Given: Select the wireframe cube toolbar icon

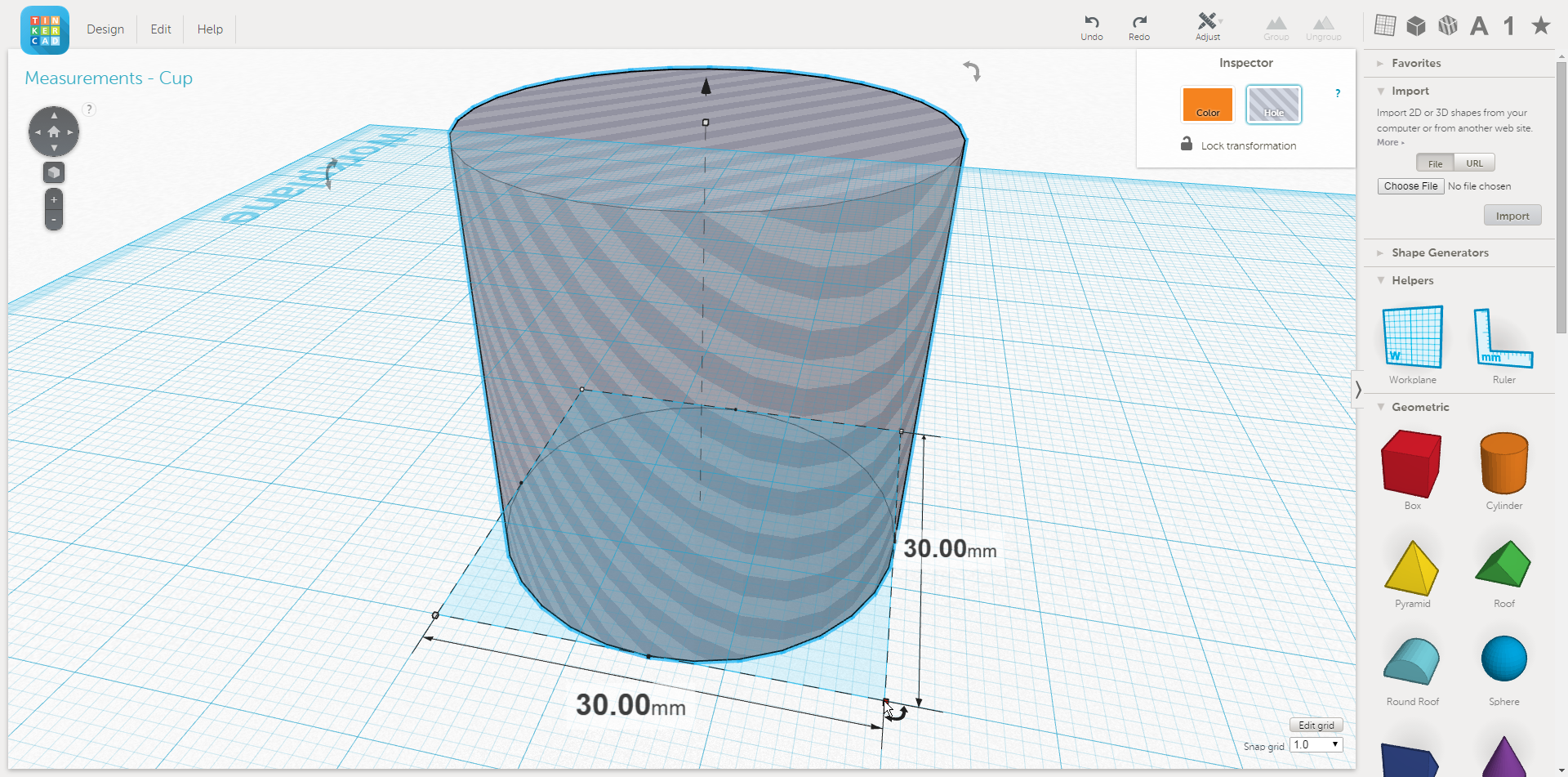Looking at the screenshot, I should [x=1448, y=26].
